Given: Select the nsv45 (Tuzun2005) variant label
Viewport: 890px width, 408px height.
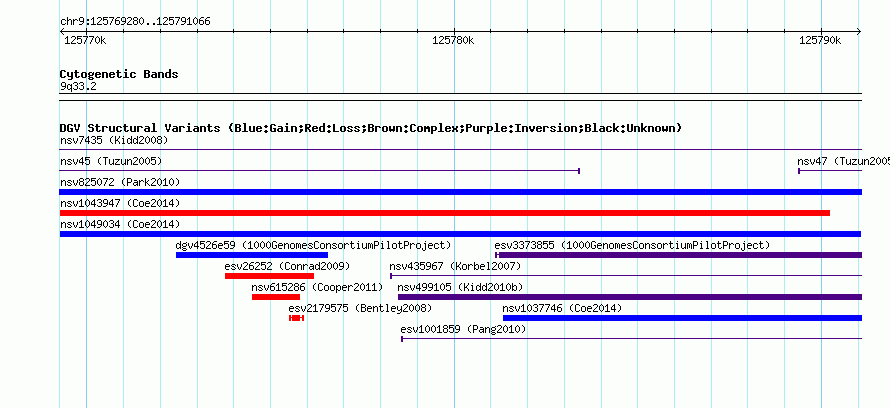Looking at the screenshot, I should pos(111,161).
